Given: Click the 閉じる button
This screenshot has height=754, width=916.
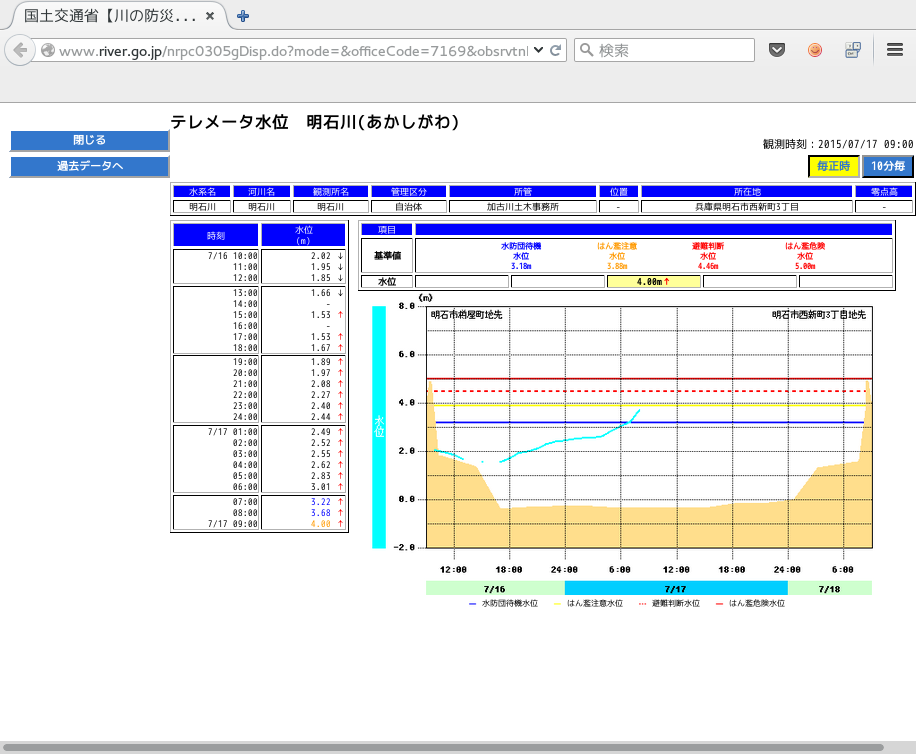Looking at the screenshot, I should point(89,140).
